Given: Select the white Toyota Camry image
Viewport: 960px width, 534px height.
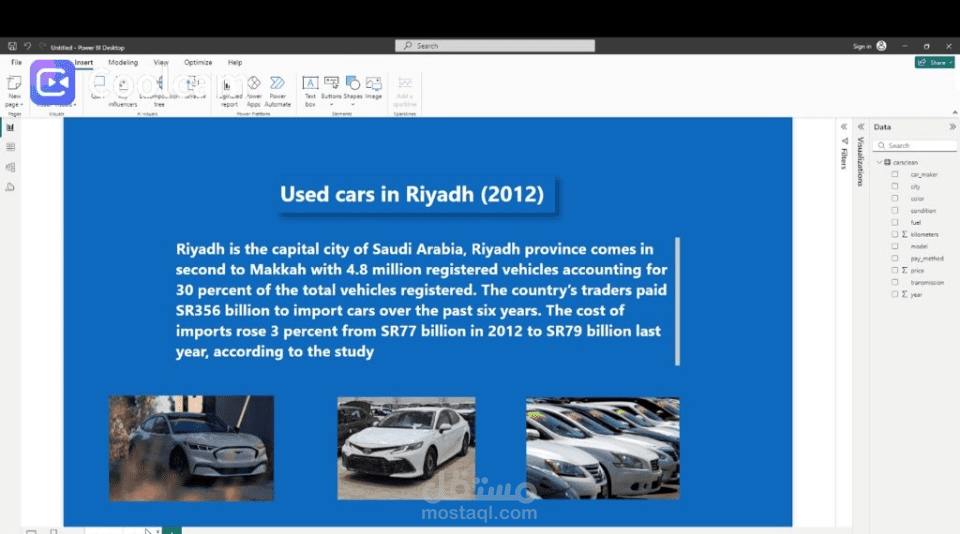Looking at the screenshot, I should pos(406,448).
